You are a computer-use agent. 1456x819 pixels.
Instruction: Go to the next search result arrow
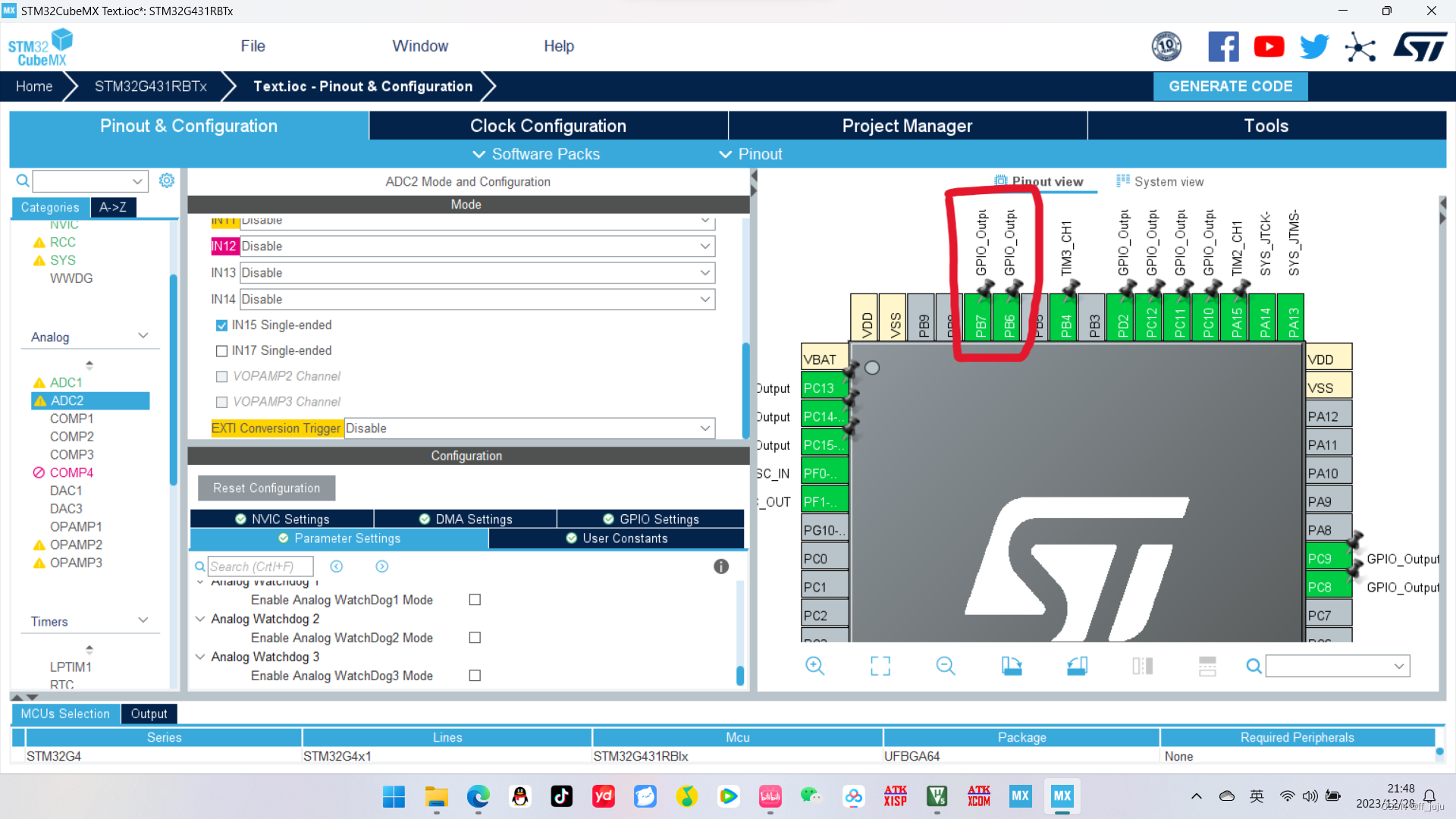click(382, 566)
